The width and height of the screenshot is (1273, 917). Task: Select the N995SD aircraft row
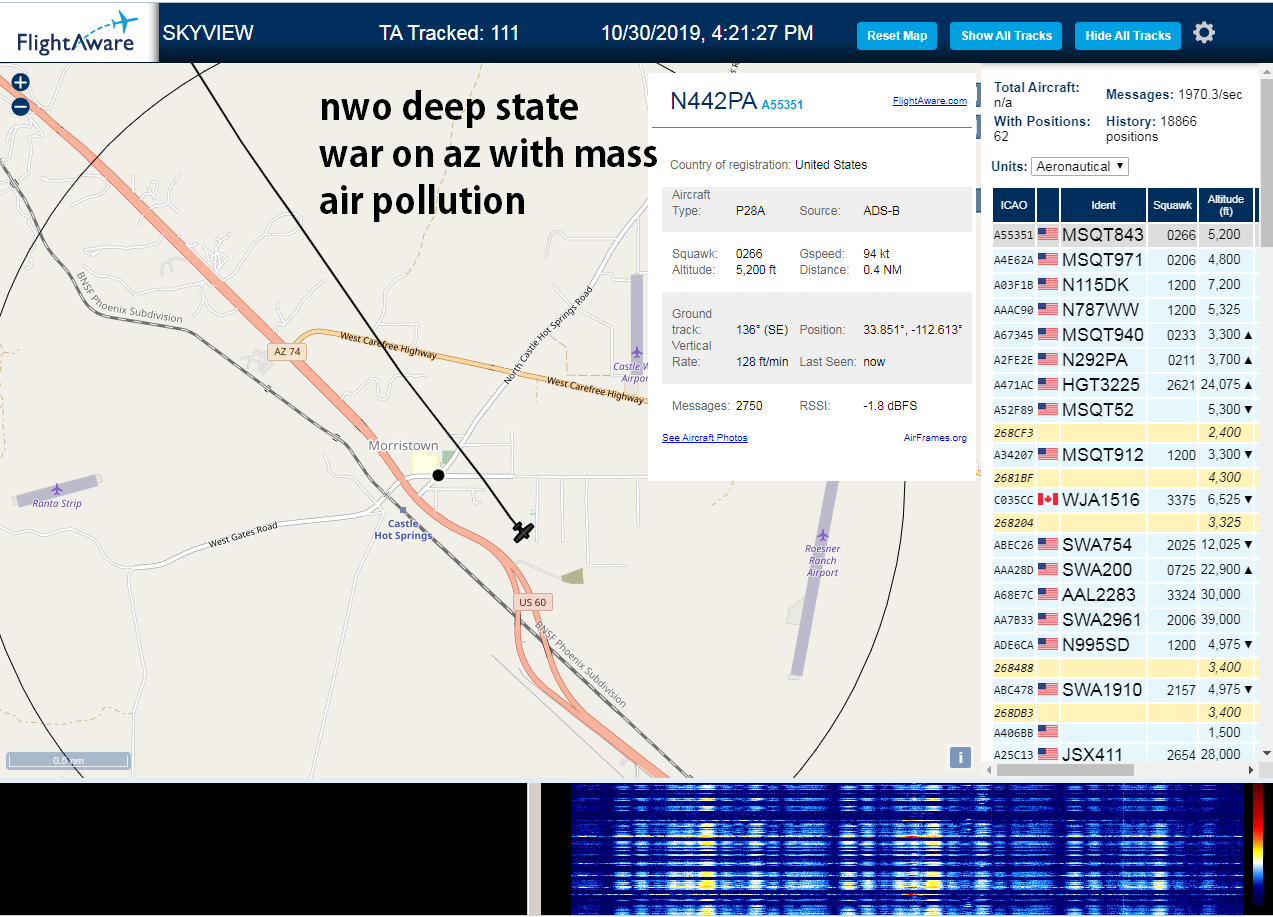1125,645
